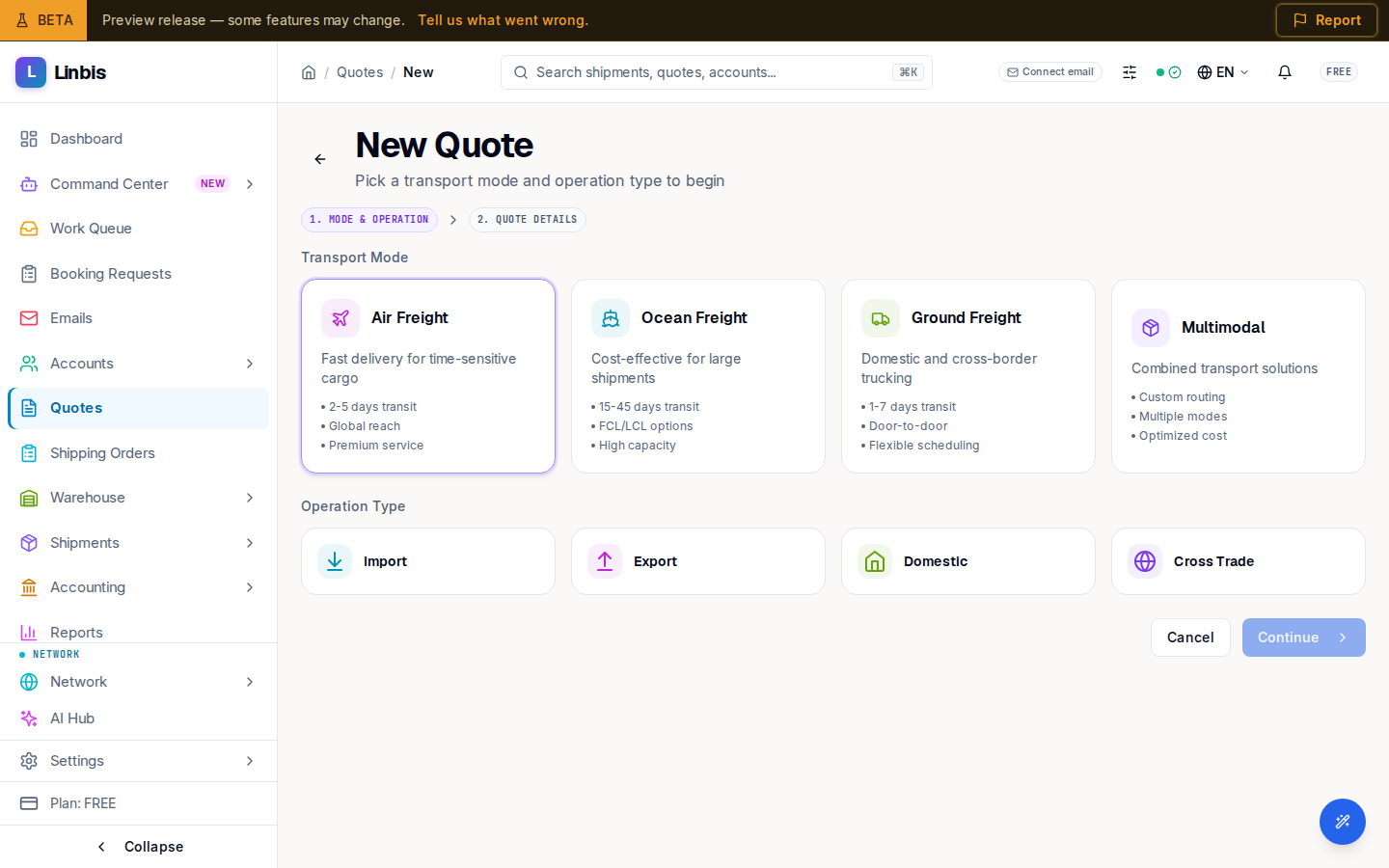Image resolution: width=1389 pixels, height=868 pixels.
Task: Open the notifications bell
Action: [x=1285, y=72]
